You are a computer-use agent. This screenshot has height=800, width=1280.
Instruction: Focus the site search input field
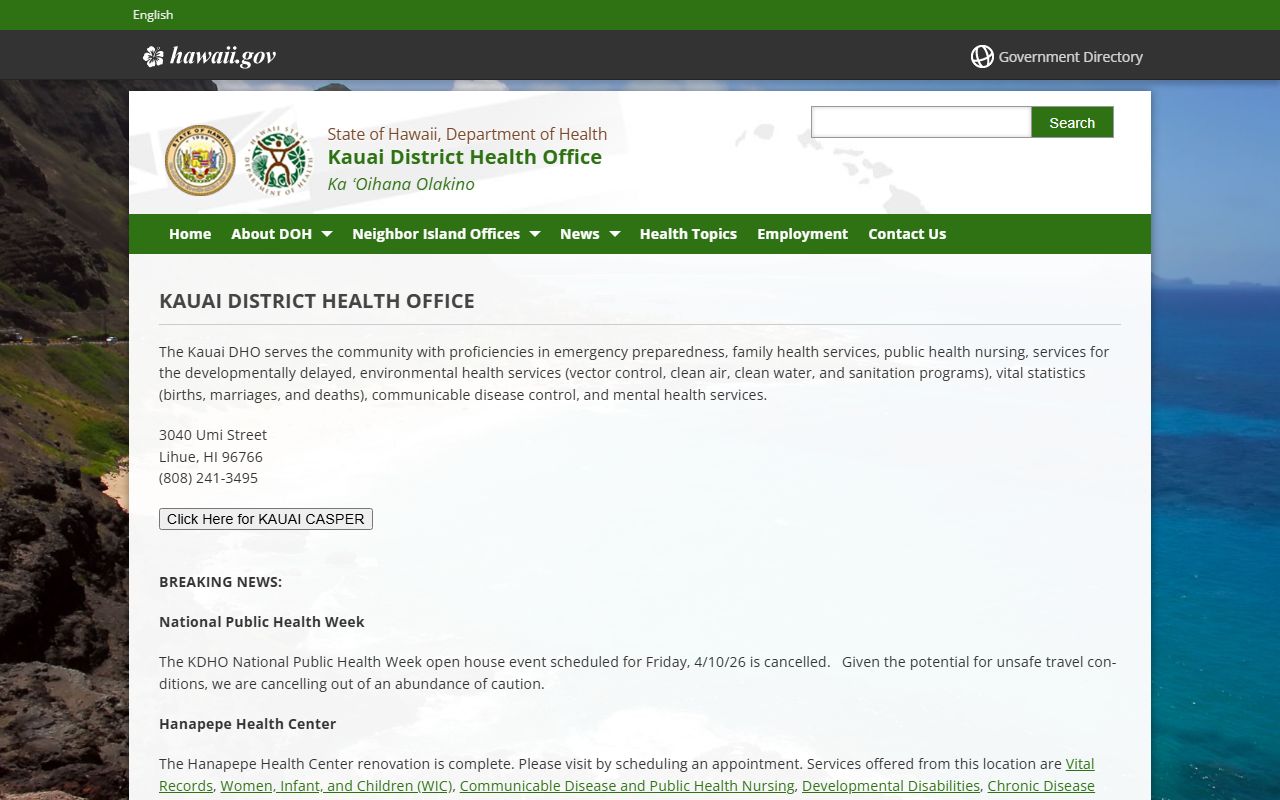(x=921, y=122)
